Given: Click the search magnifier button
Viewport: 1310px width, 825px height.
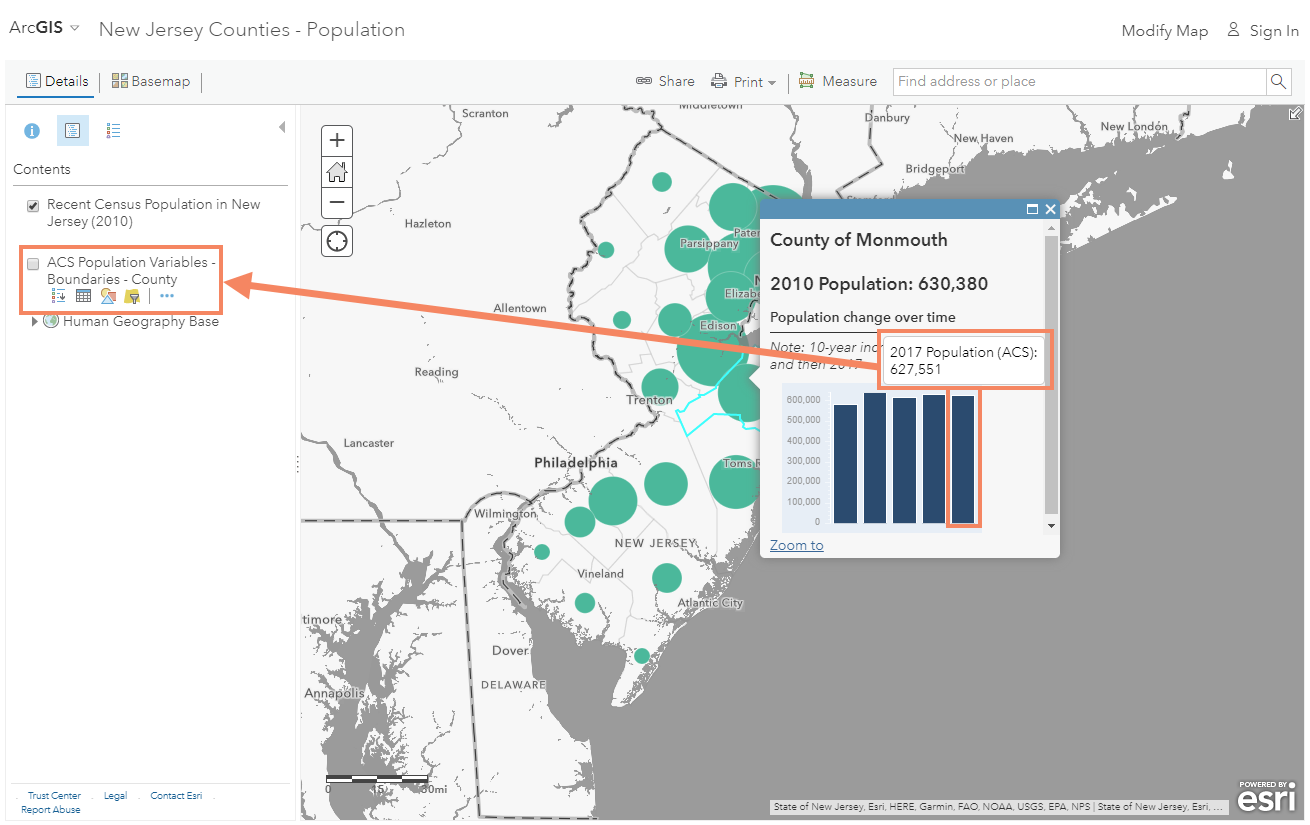Looking at the screenshot, I should pyautogui.click(x=1278, y=81).
